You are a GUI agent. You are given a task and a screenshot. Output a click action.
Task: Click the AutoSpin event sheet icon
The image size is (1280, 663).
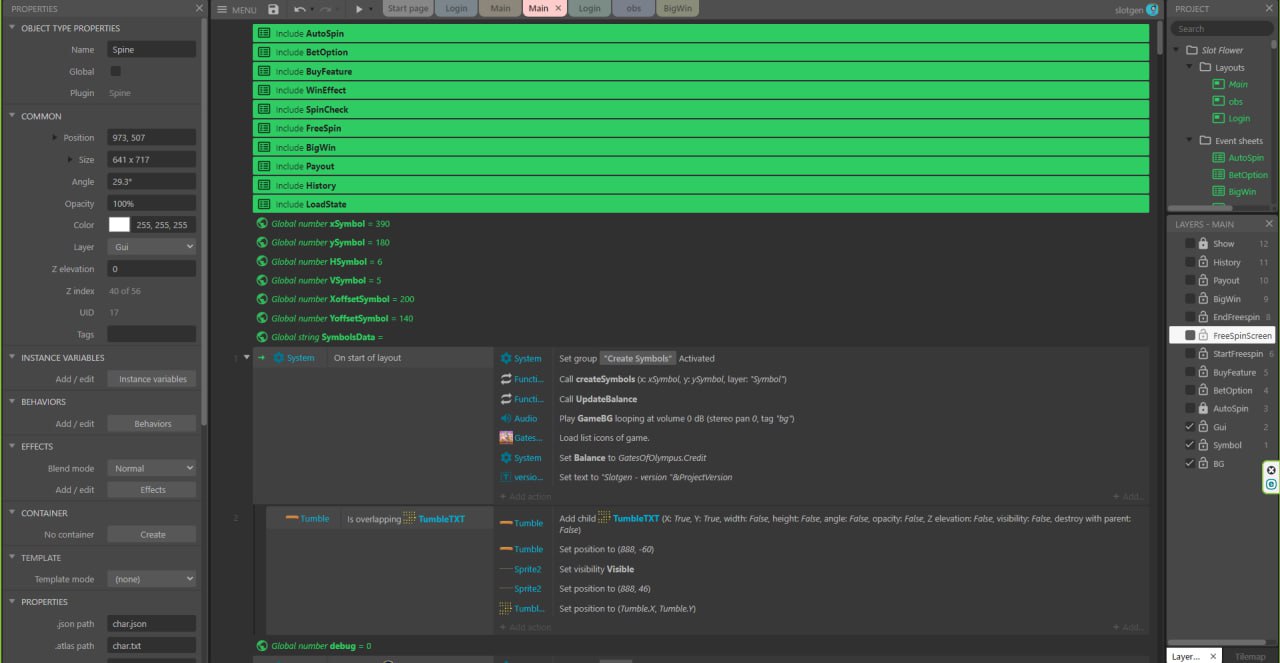(1218, 158)
